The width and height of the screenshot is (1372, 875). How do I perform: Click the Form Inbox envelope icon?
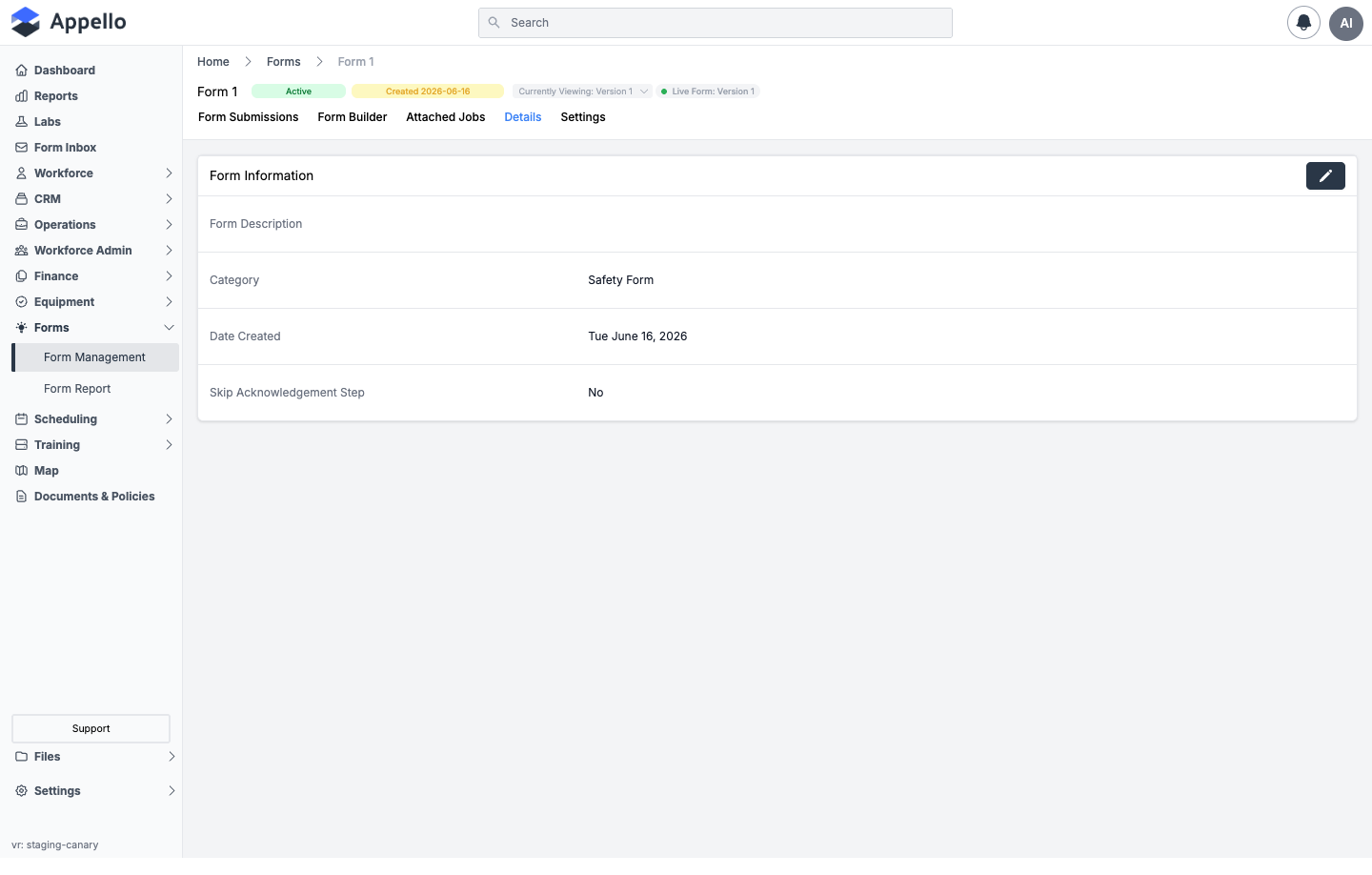(21, 148)
